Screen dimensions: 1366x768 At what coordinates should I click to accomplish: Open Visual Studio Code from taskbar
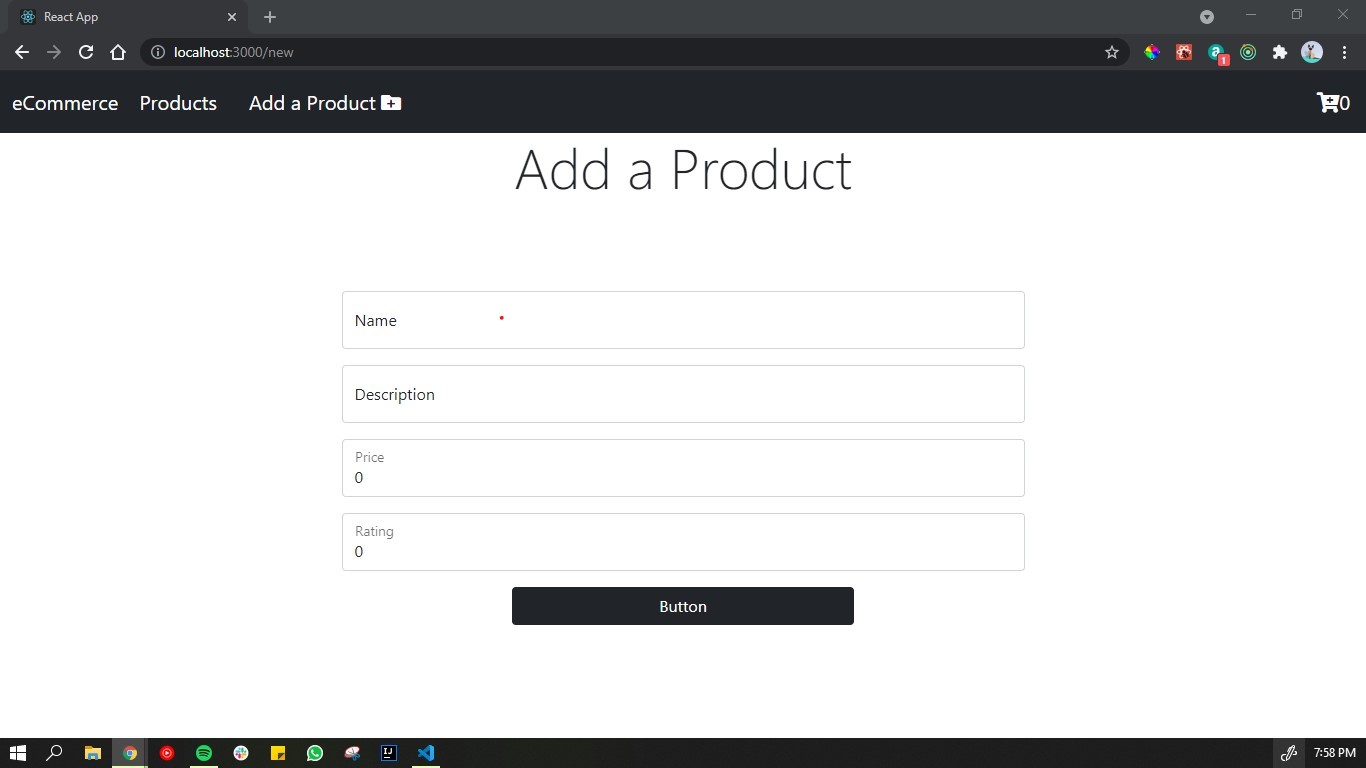(426, 753)
